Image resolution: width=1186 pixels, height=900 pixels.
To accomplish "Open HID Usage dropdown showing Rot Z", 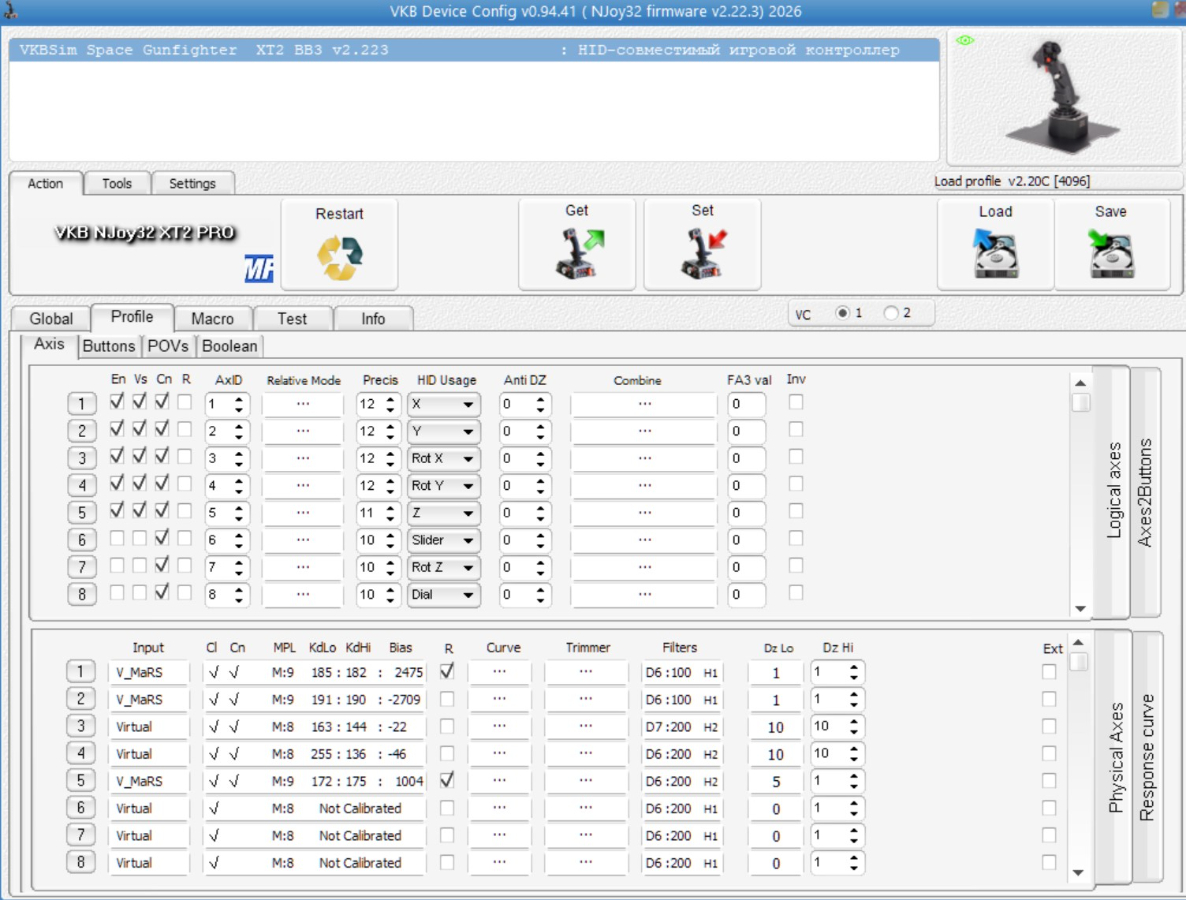I will (x=443, y=567).
